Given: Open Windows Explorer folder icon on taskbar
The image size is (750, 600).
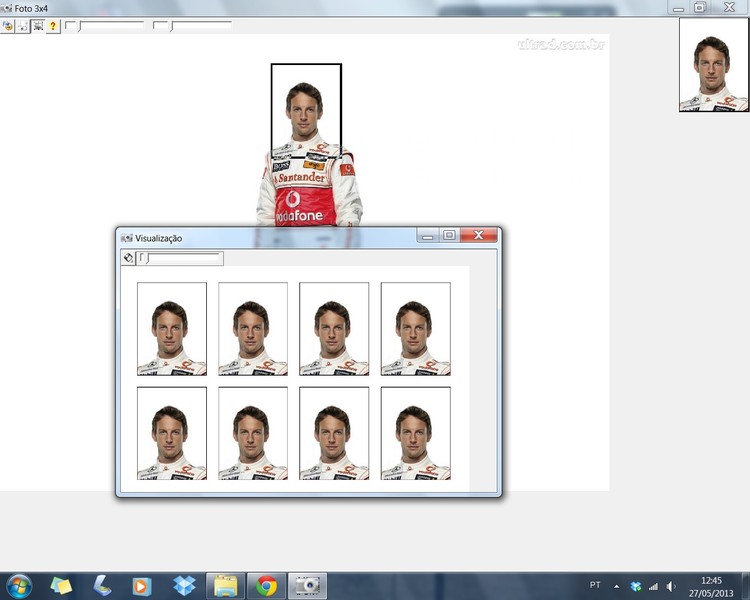Looking at the screenshot, I should point(225,586).
